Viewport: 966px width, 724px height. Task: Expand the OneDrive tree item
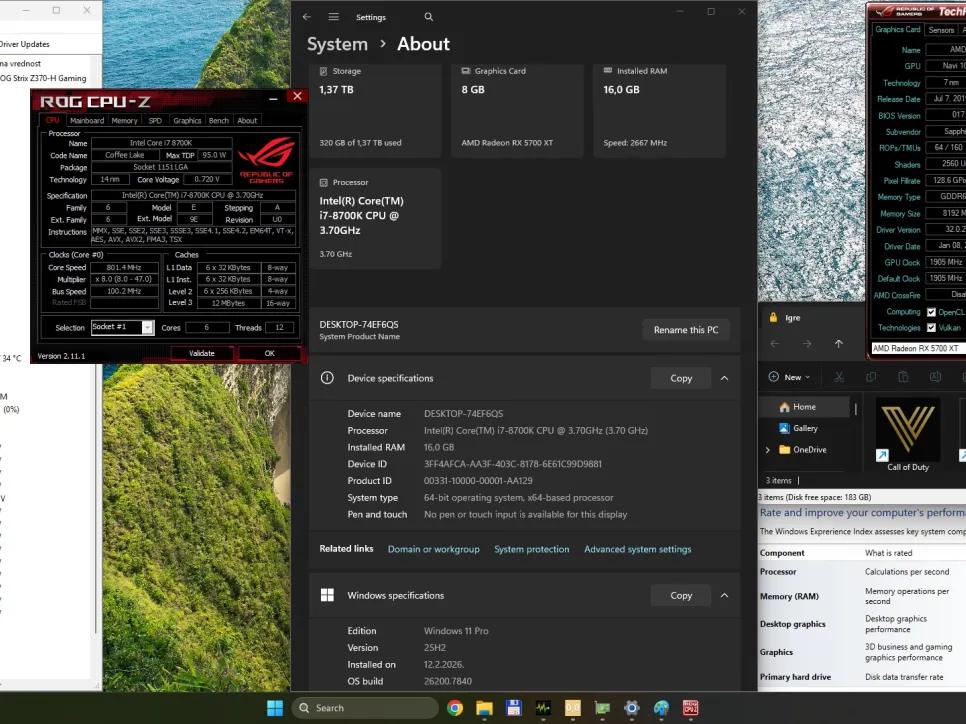point(767,450)
